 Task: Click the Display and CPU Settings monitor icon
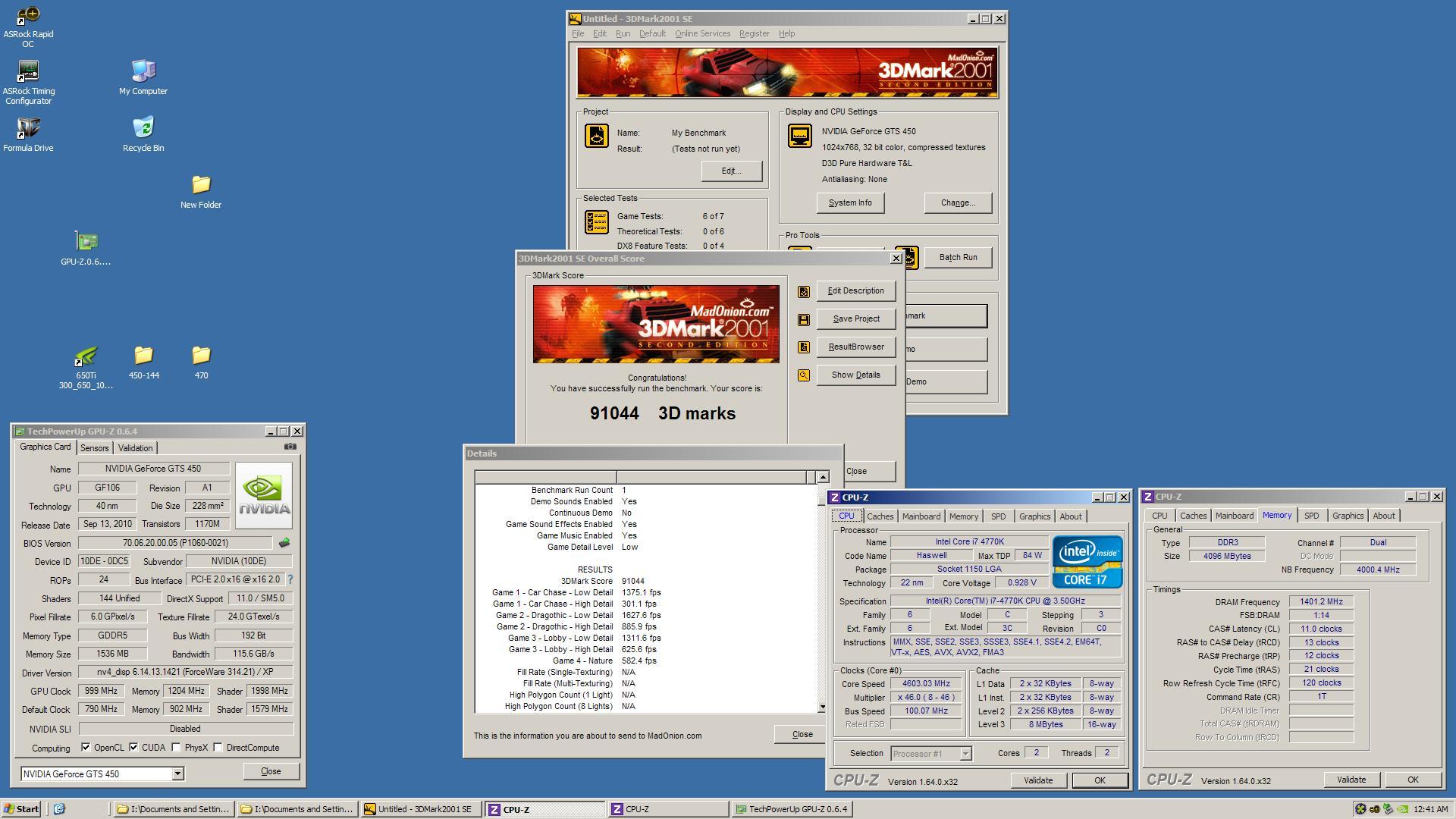pos(800,136)
